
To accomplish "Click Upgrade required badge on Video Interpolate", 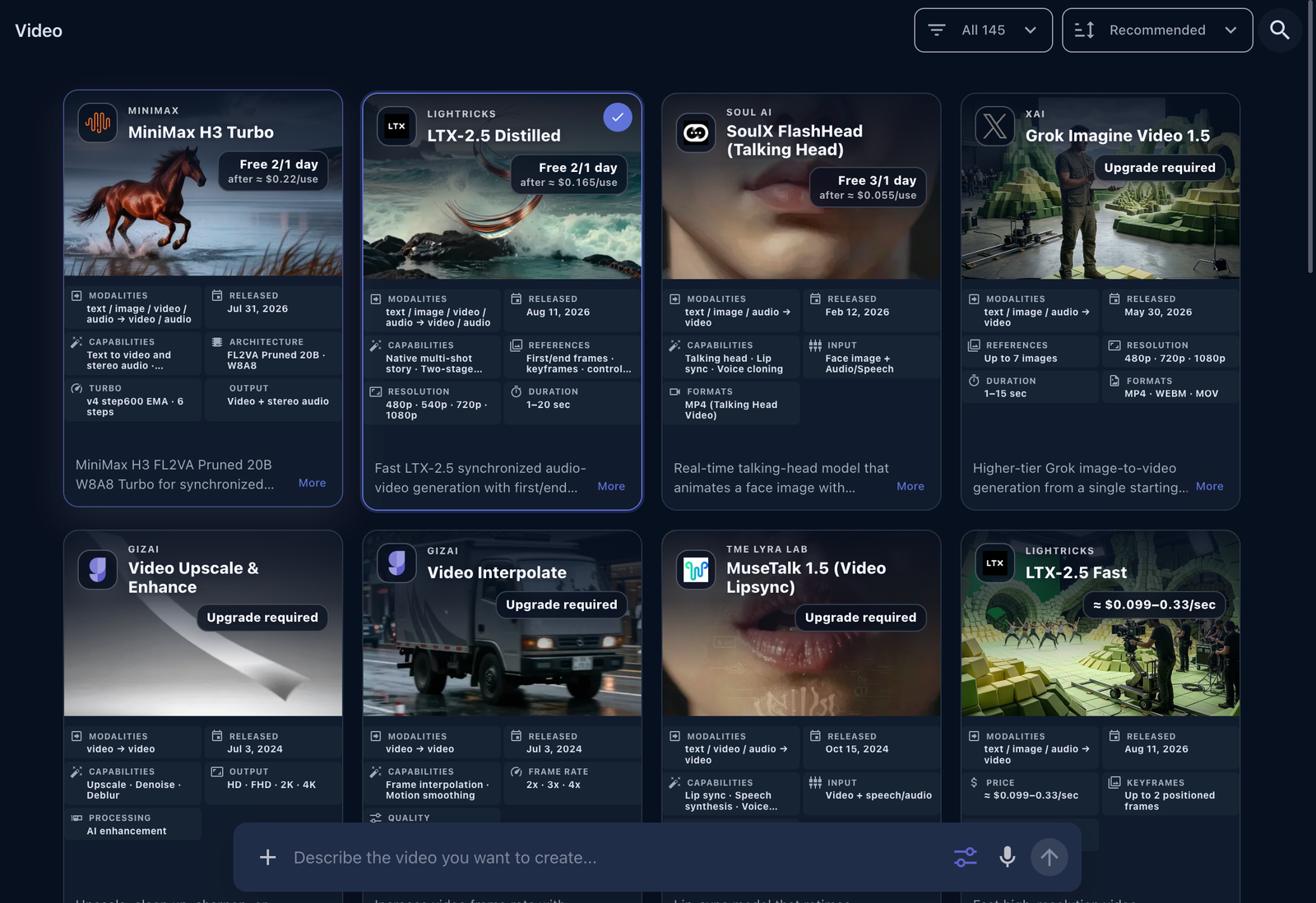I will (562, 604).
